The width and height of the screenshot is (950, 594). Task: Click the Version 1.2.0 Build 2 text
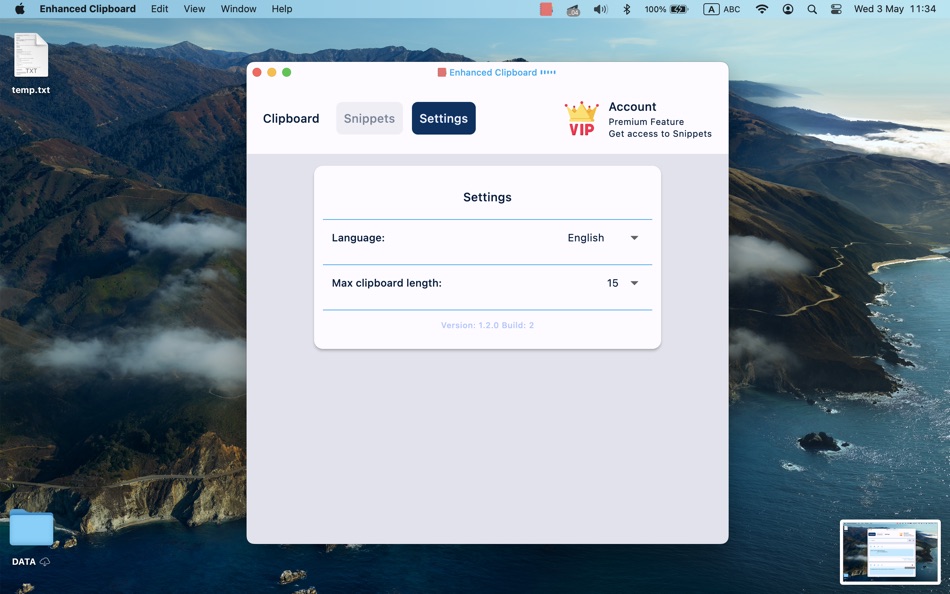(487, 325)
